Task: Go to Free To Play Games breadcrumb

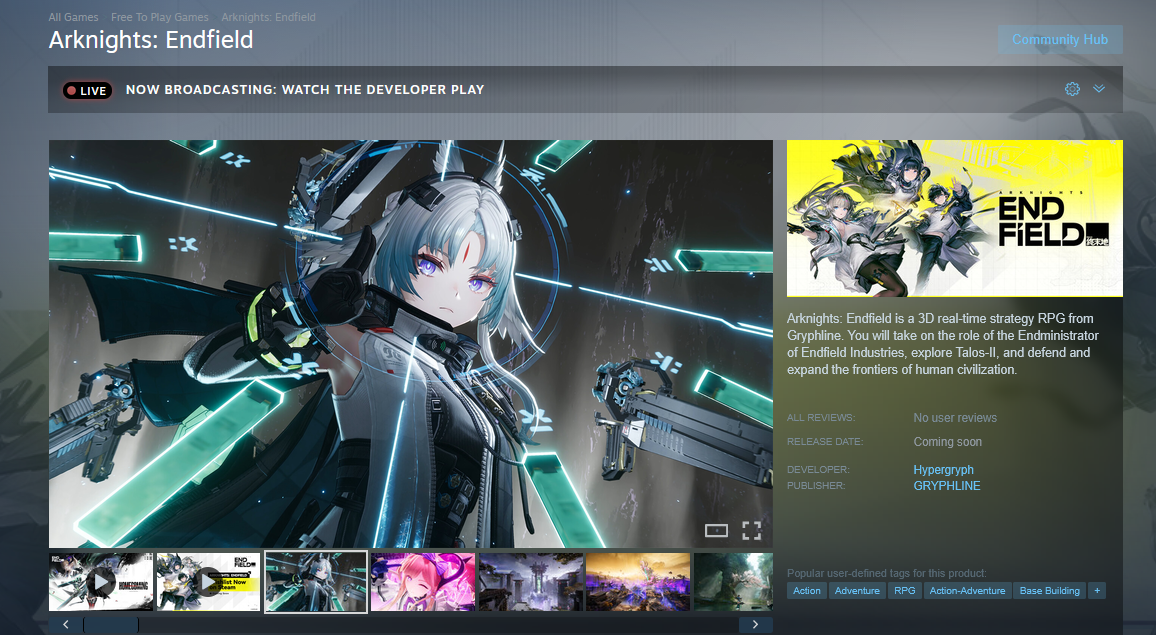Action: tap(160, 17)
